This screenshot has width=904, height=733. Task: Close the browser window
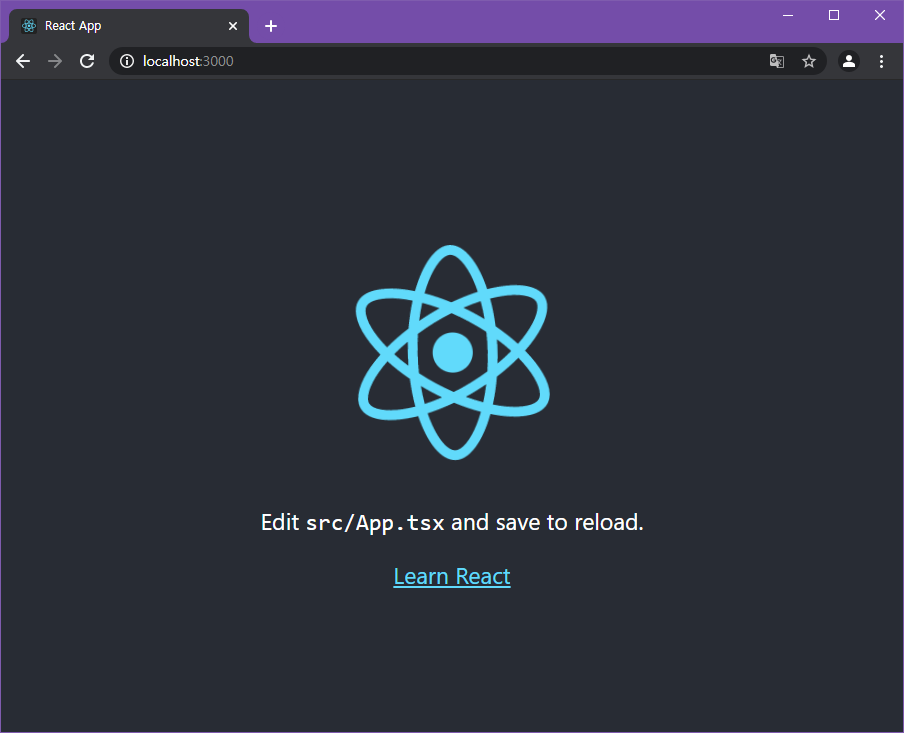880,16
